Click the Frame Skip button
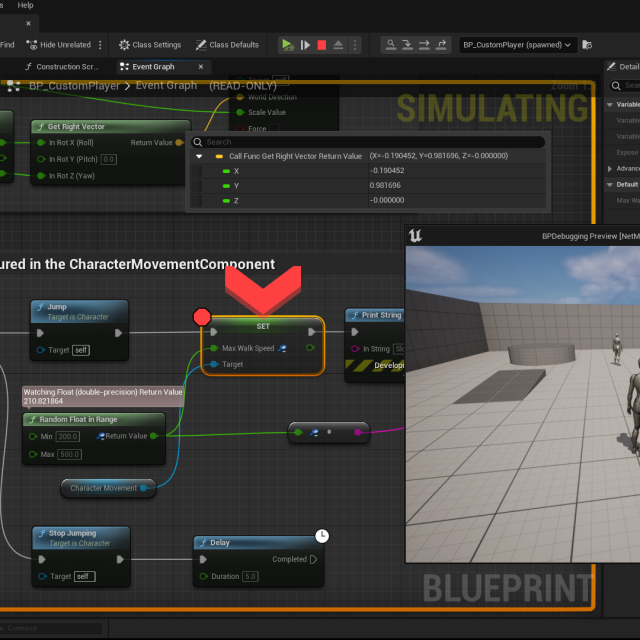The image size is (640, 640). click(304, 45)
